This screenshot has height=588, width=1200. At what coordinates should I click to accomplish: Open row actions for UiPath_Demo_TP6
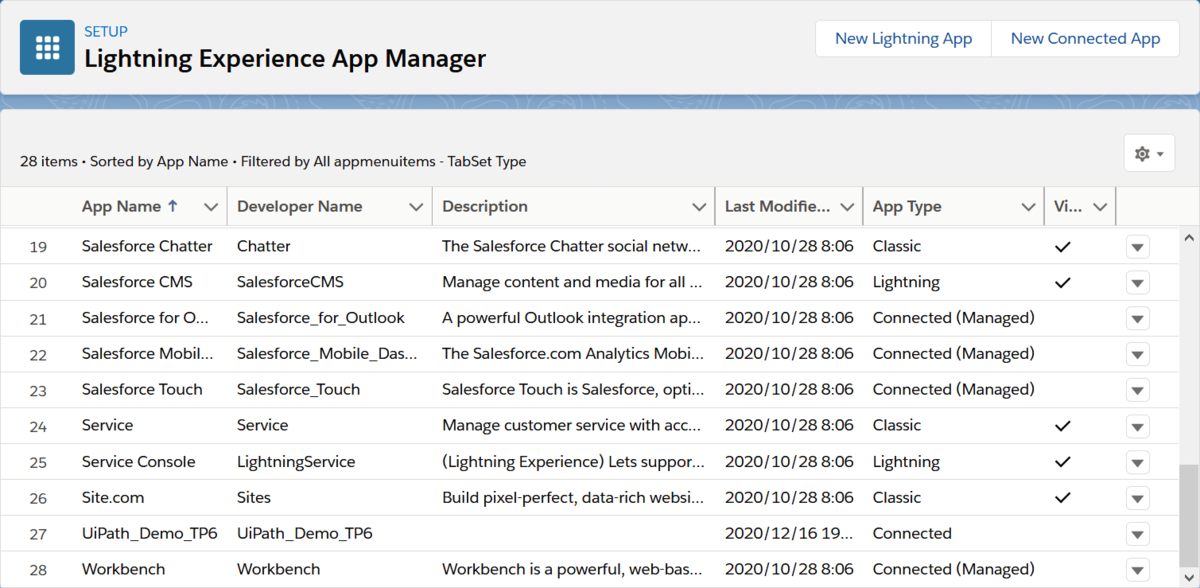(1137, 535)
